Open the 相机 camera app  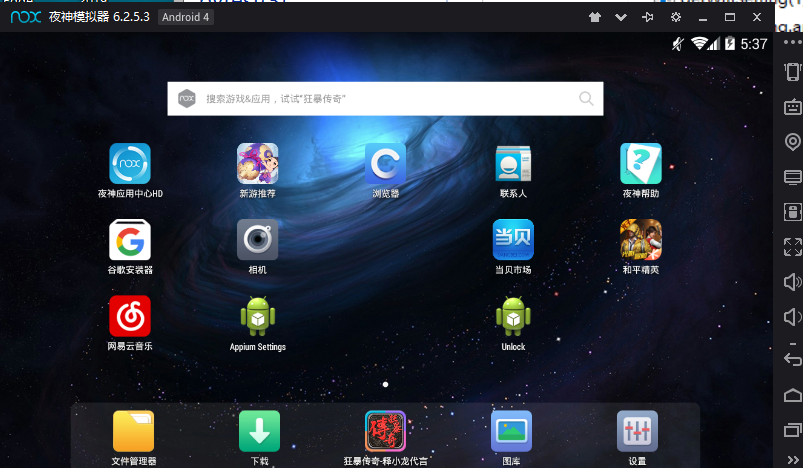[x=258, y=240]
